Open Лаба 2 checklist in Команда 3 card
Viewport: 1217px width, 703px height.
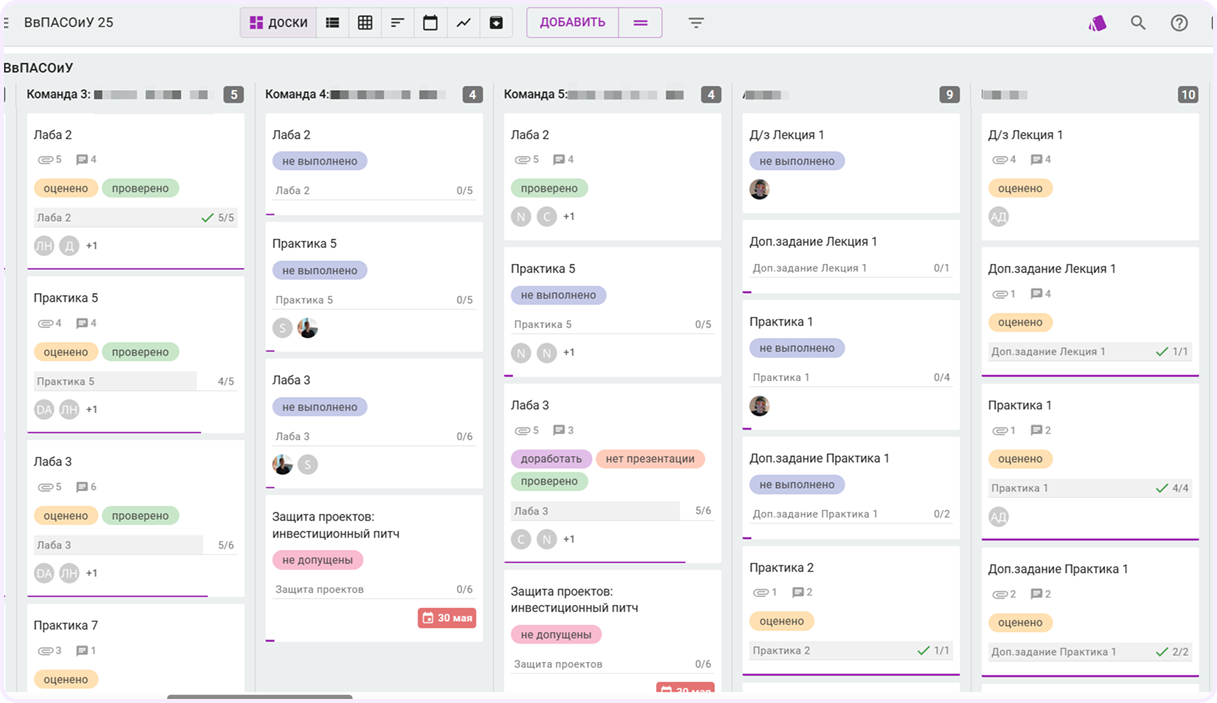[135, 217]
